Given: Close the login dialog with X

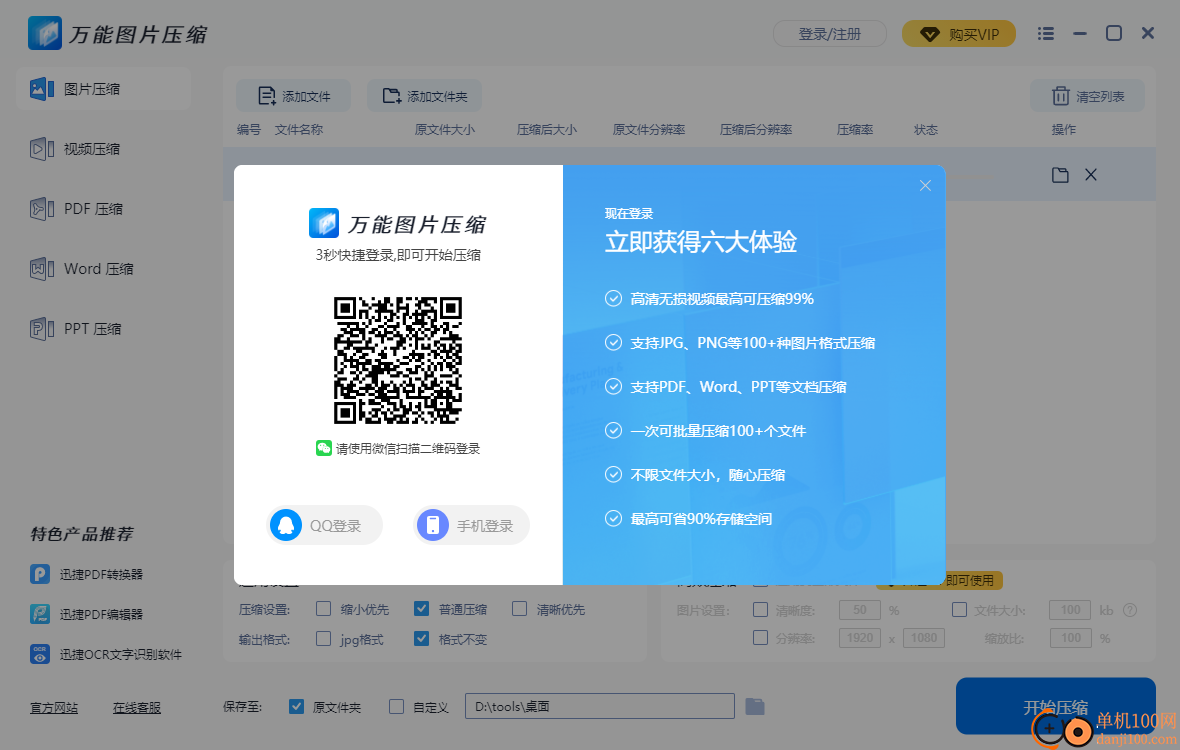Looking at the screenshot, I should [x=925, y=185].
